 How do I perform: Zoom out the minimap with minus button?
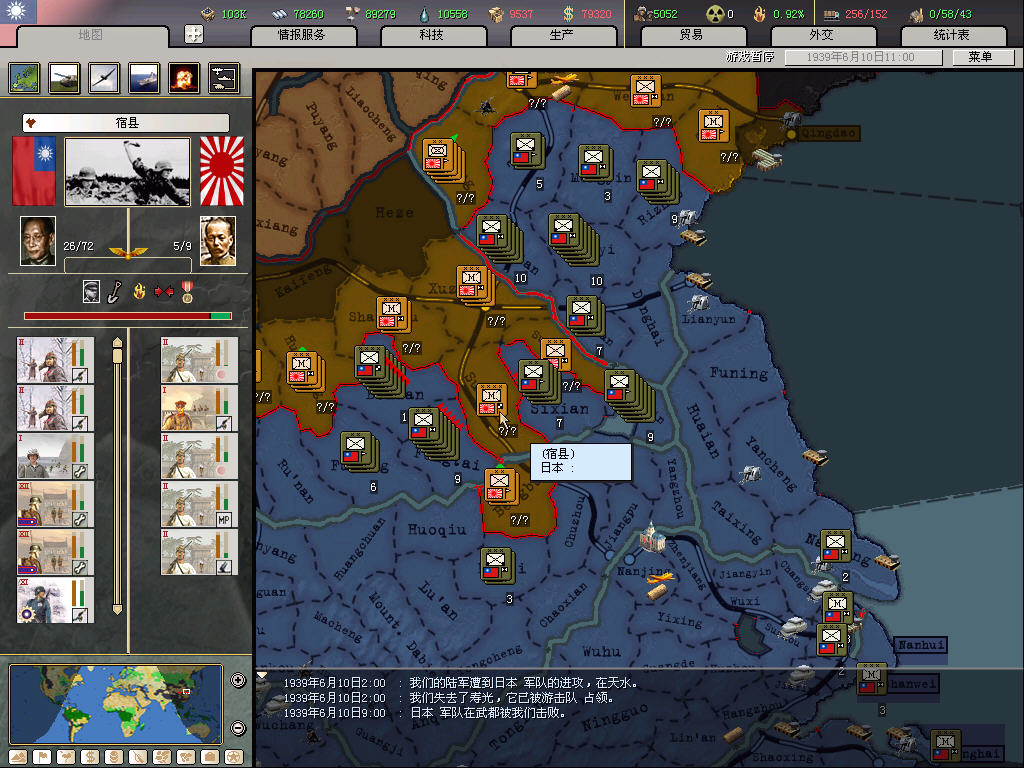pyautogui.click(x=238, y=728)
